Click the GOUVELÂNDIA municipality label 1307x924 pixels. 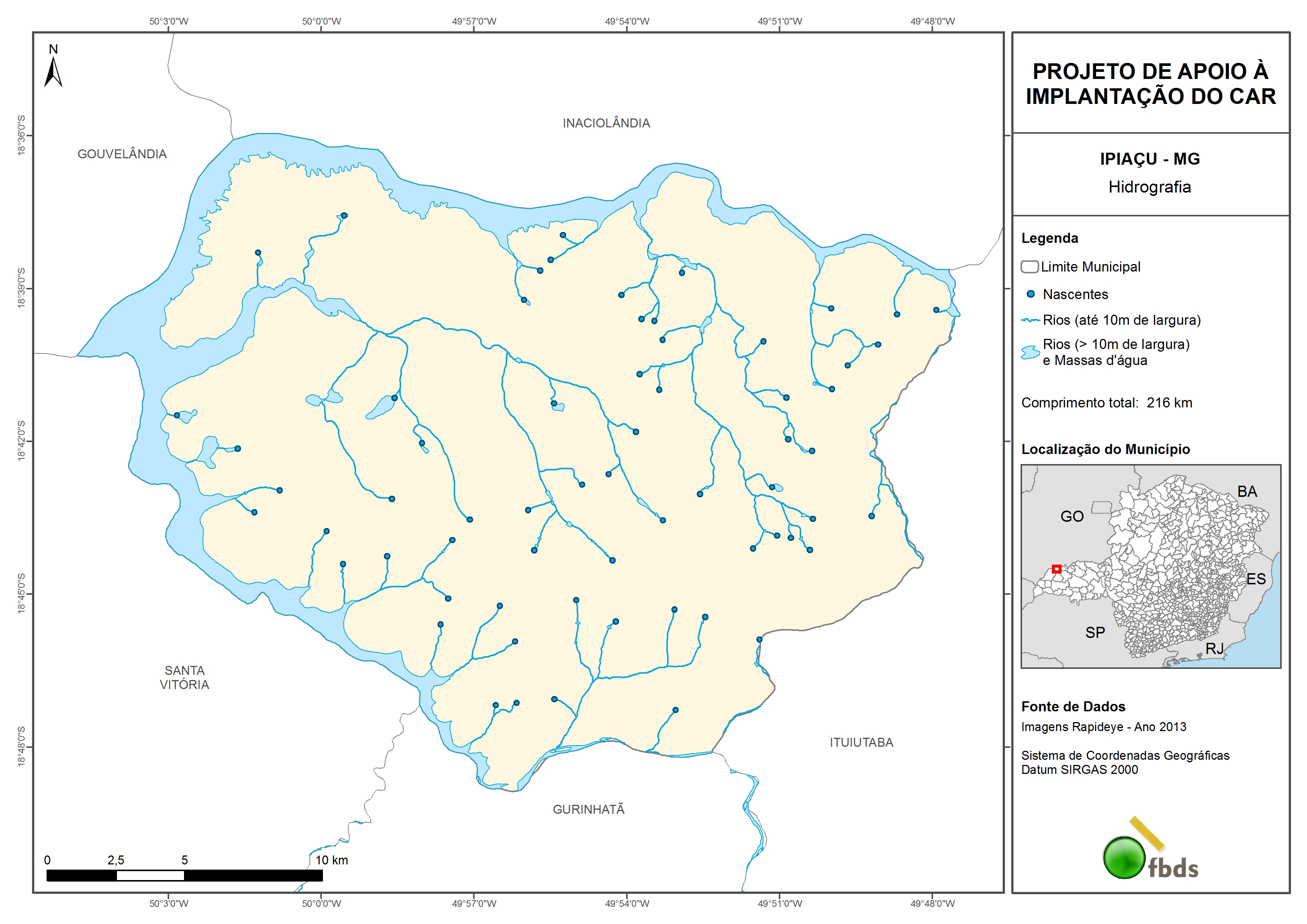122,154
